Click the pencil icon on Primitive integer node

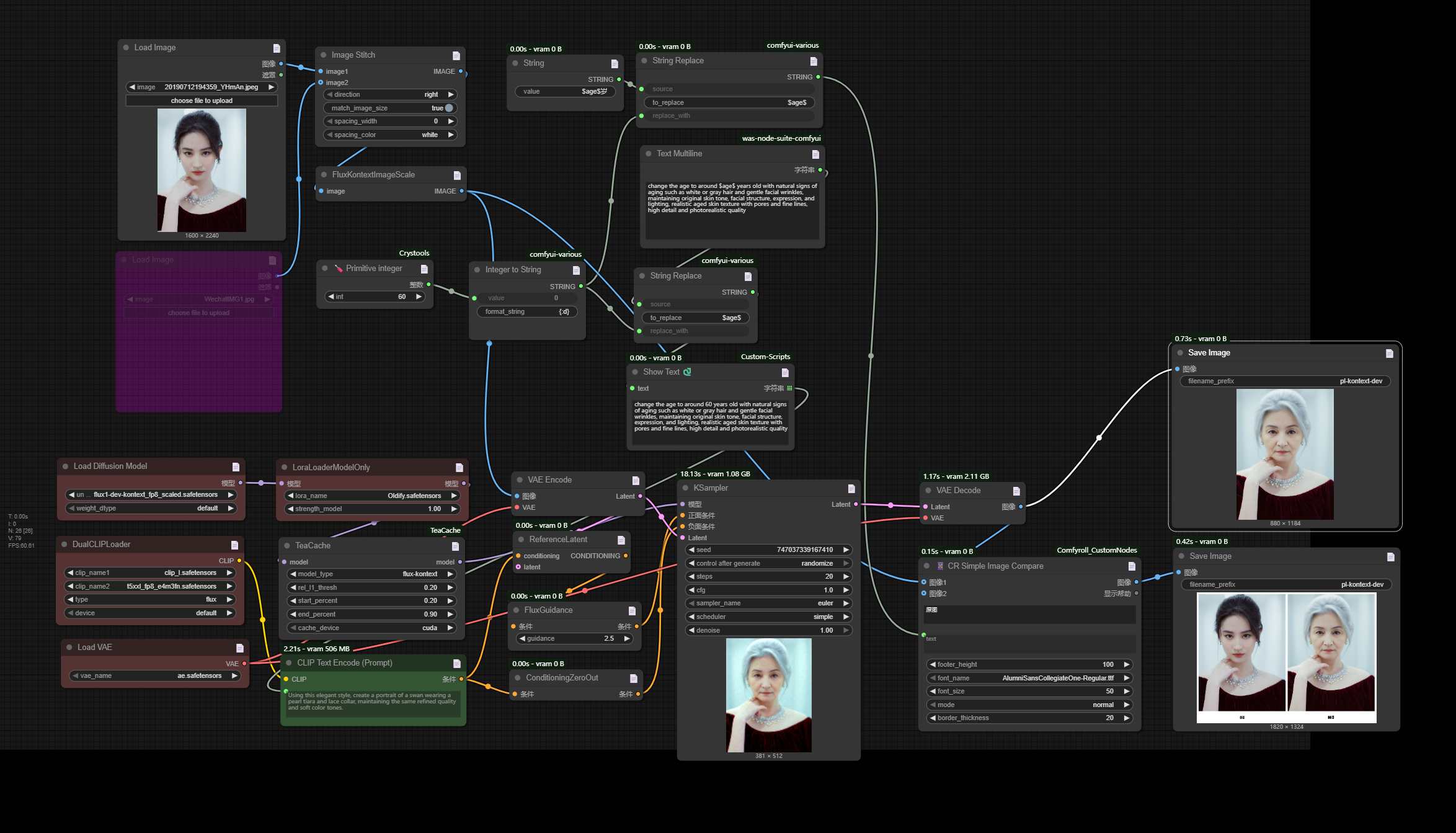pos(339,268)
